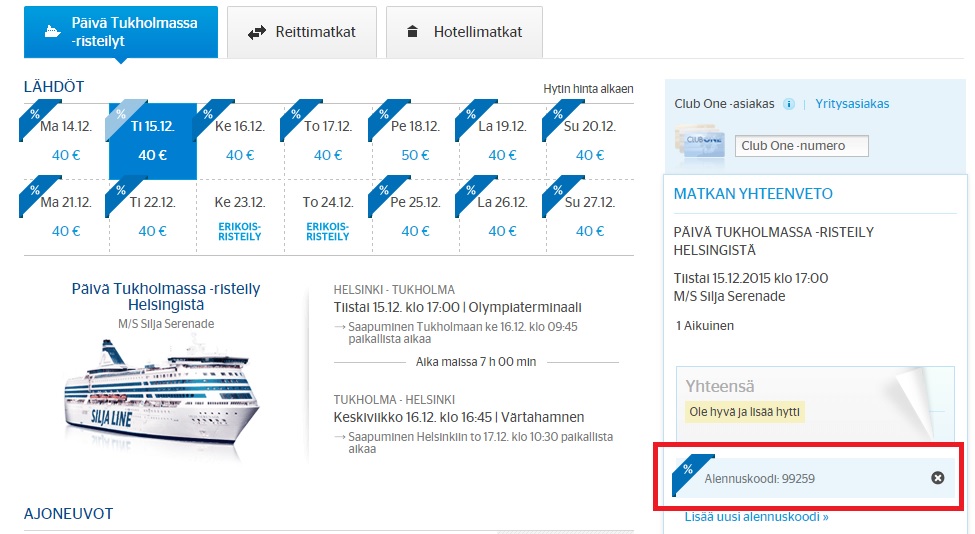975x534 pixels.
Task: Click percent badge beside Alennuskoodi
Action: 688,470
